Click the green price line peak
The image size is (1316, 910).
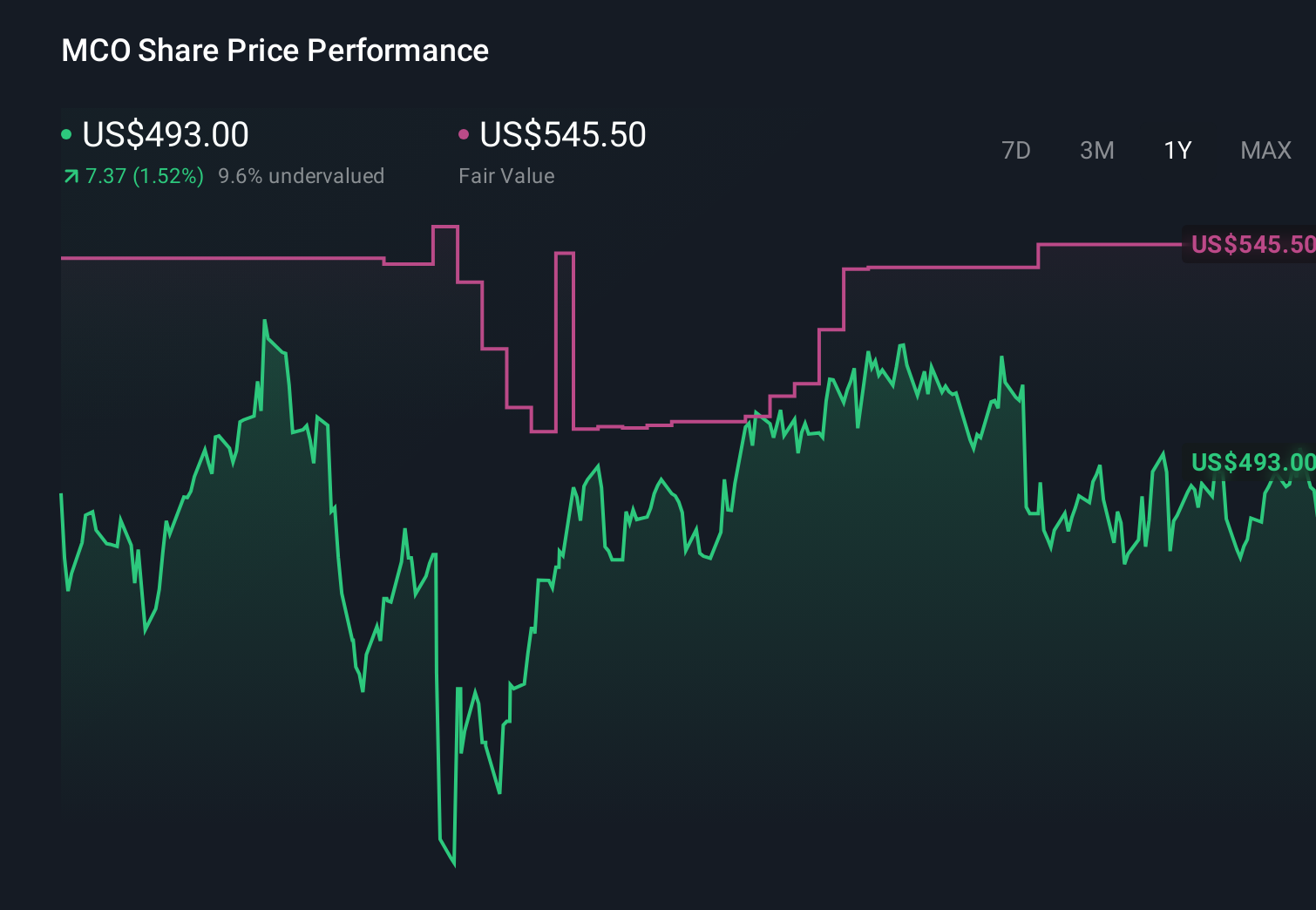(264, 321)
